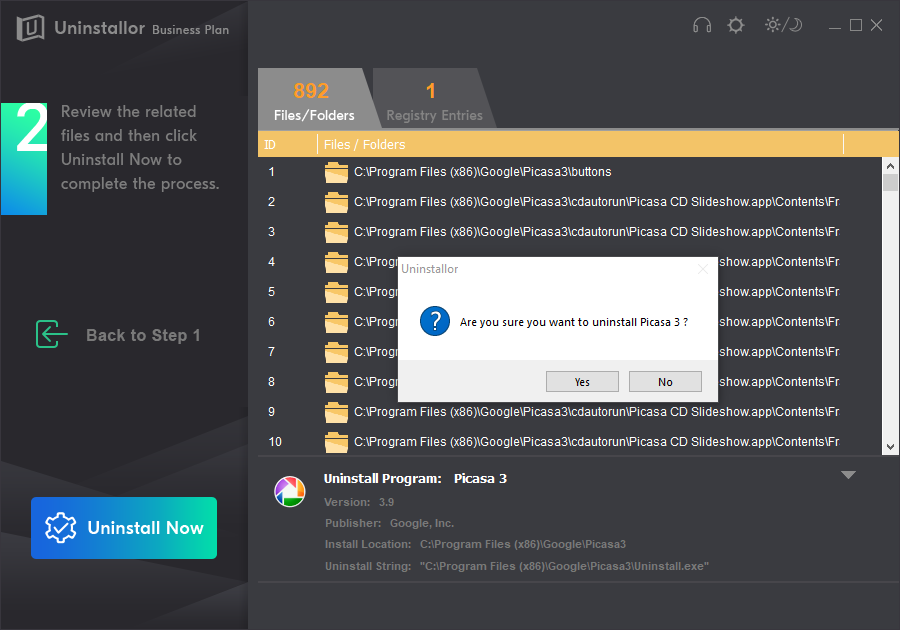
Task: Click the Uninstall String path text
Action: [x=564, y=566]
